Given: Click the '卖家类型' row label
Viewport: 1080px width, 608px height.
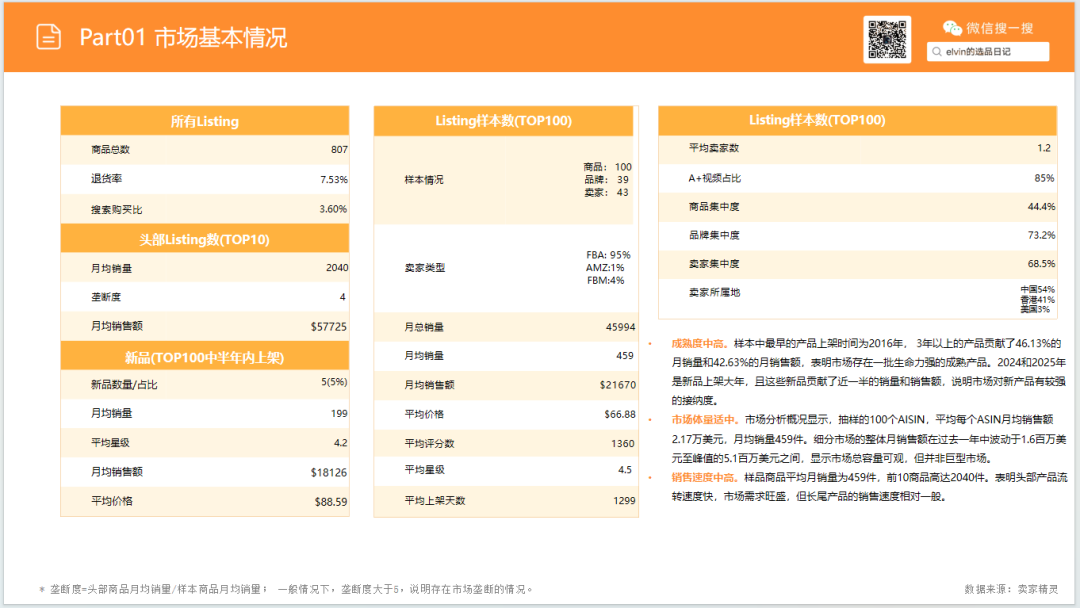Looking at the screenshot, I should (424, 268).
